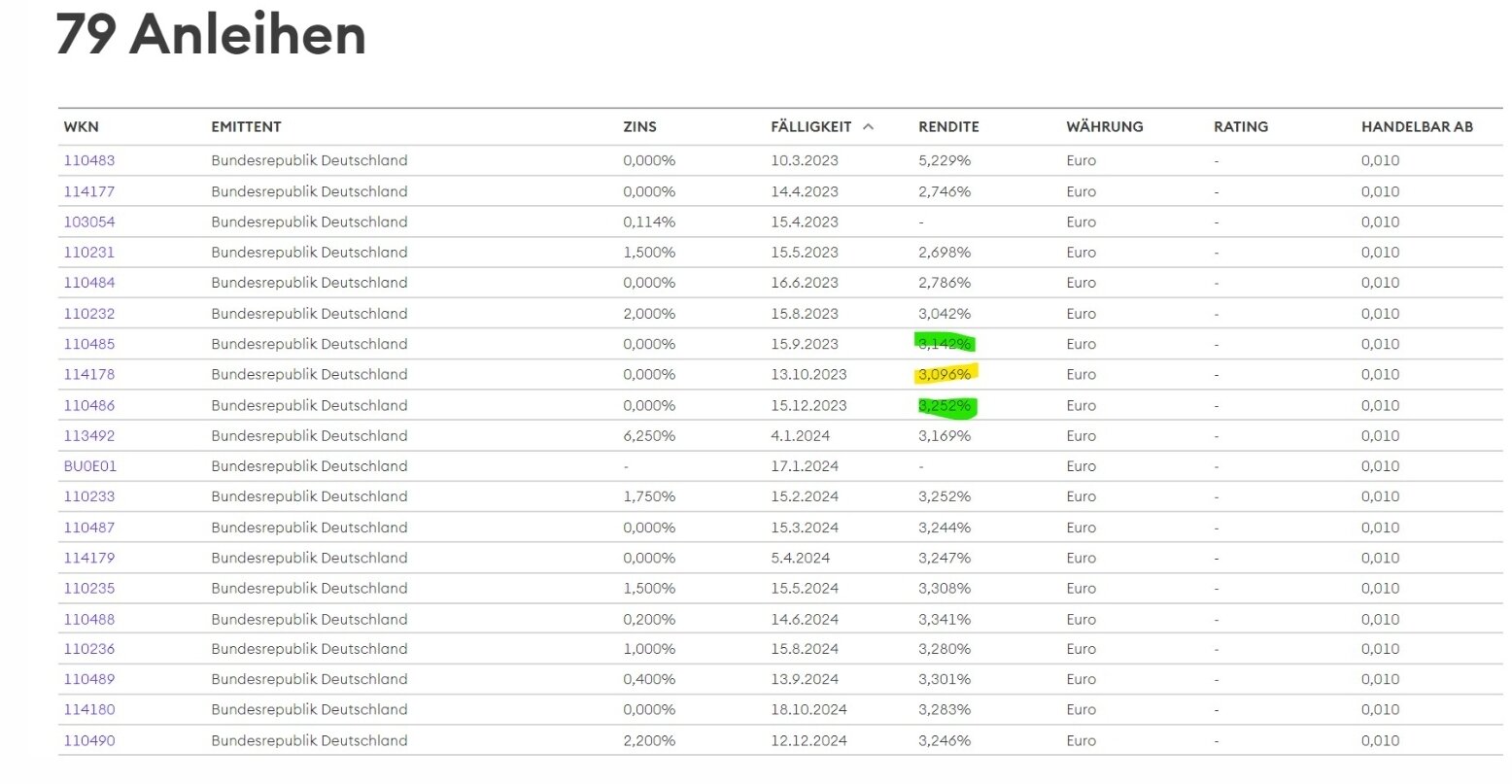Open bond WKN 110484
The image size is (1512, 784).
click(89, 283)
